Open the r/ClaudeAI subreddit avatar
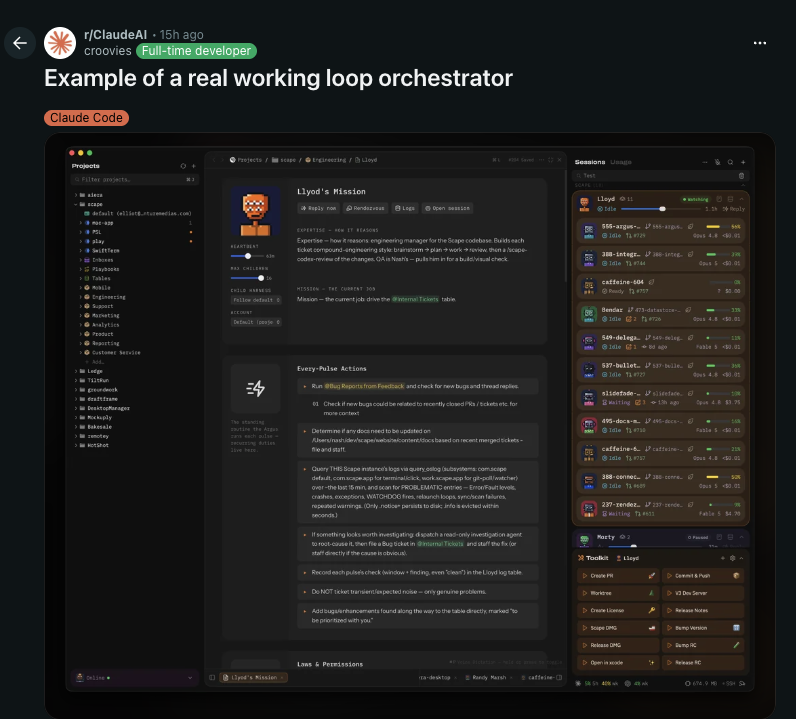The height and width of the screenshot is (719, 796). point(60,43)
